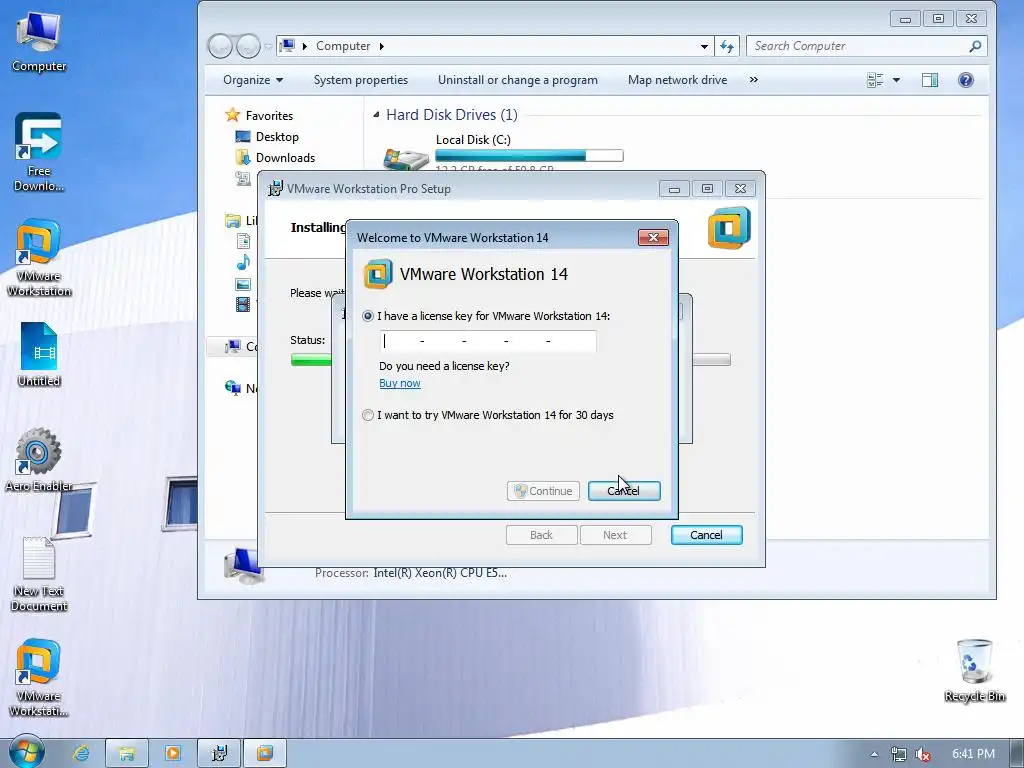Image resolution: width=1024 pixels, height=768 pixels.
Task: Click the Processor details text in Explorer
Action: pyautogui.click(x=411, y=573)
